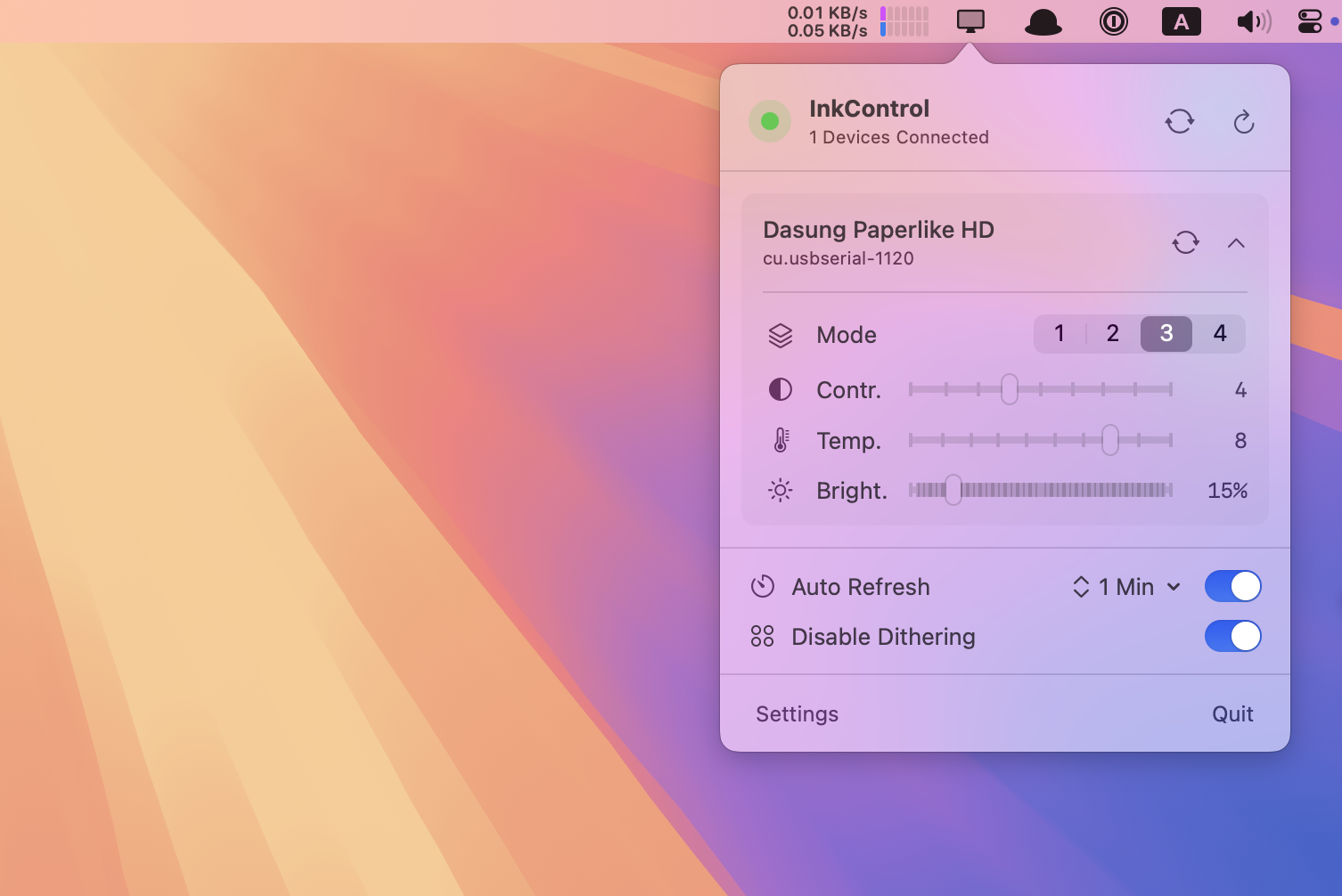Click the Mode layers icon

(781, 335)
